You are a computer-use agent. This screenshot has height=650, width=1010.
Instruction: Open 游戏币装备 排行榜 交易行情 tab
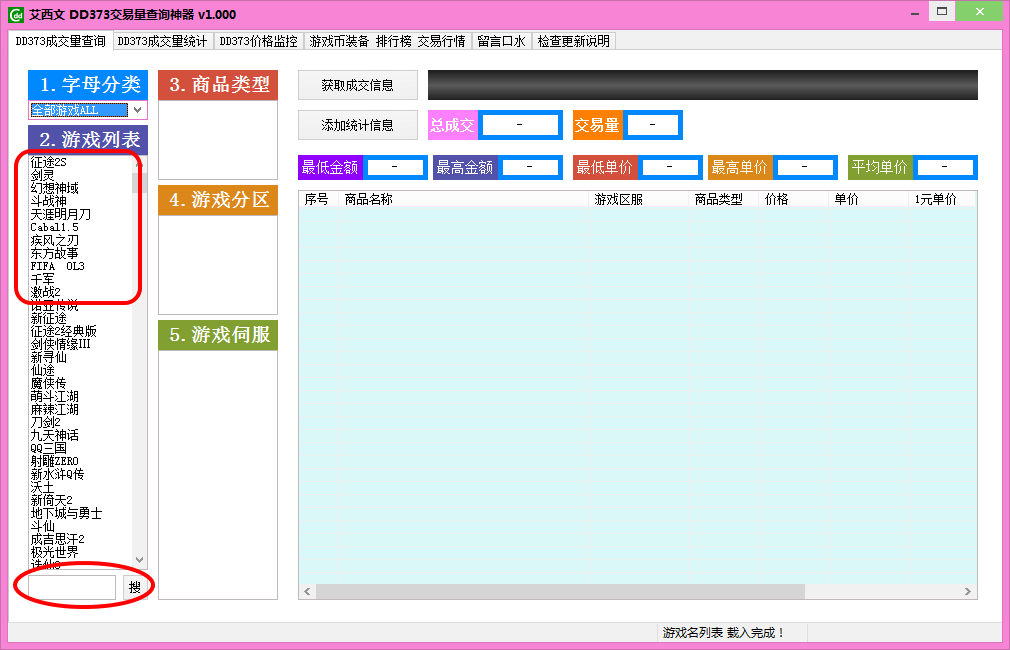coord(387,41)
